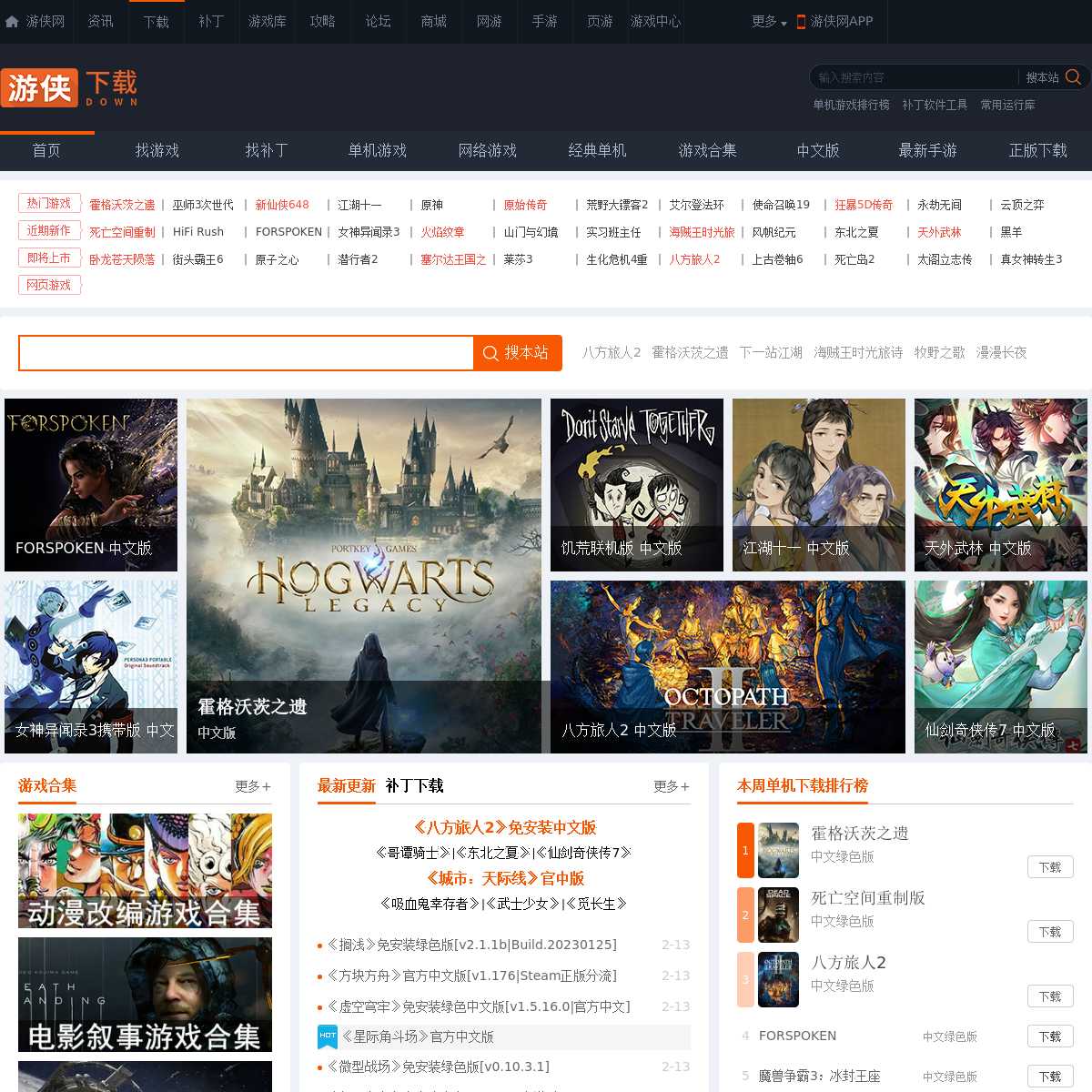
Task: Click the orange 搜本站 search button
Action: pyautogui.click(x=518, y=353)
